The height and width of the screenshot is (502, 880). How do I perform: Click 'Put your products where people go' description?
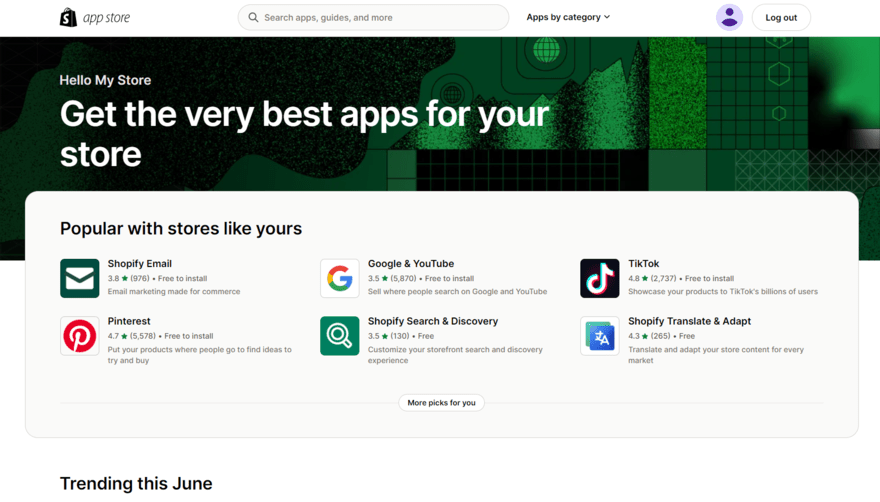[x=200, y=355]
